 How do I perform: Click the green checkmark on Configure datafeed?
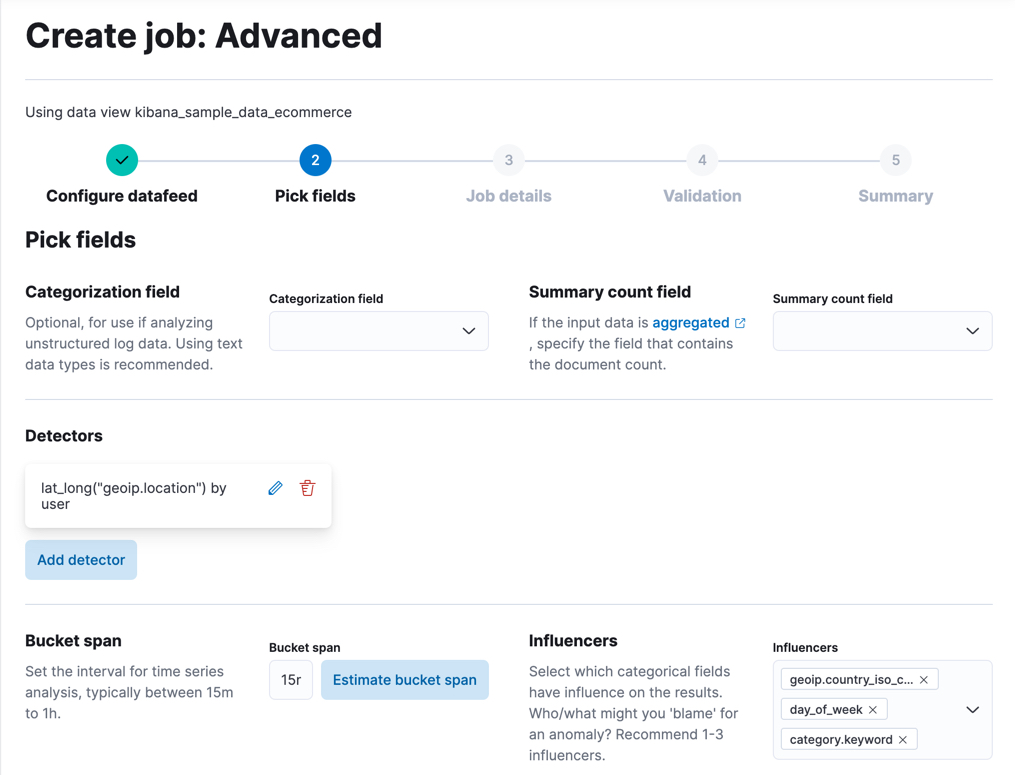pos(121,160)
